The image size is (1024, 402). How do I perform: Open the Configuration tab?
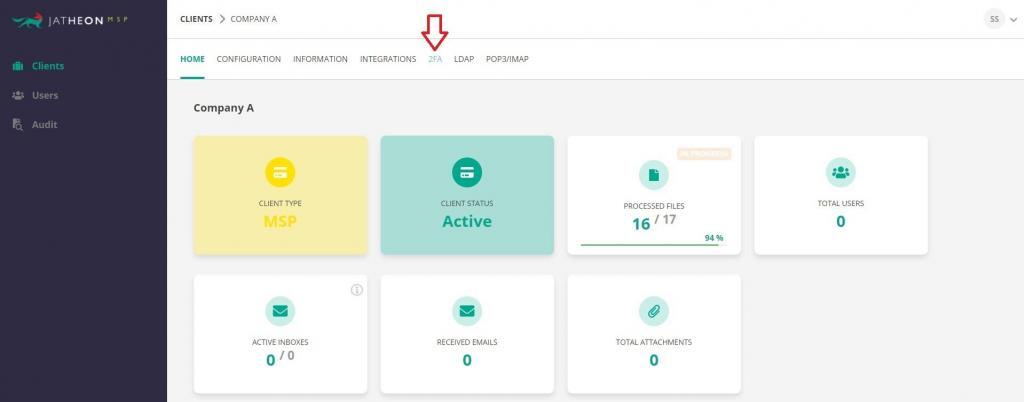coord(249,59)
